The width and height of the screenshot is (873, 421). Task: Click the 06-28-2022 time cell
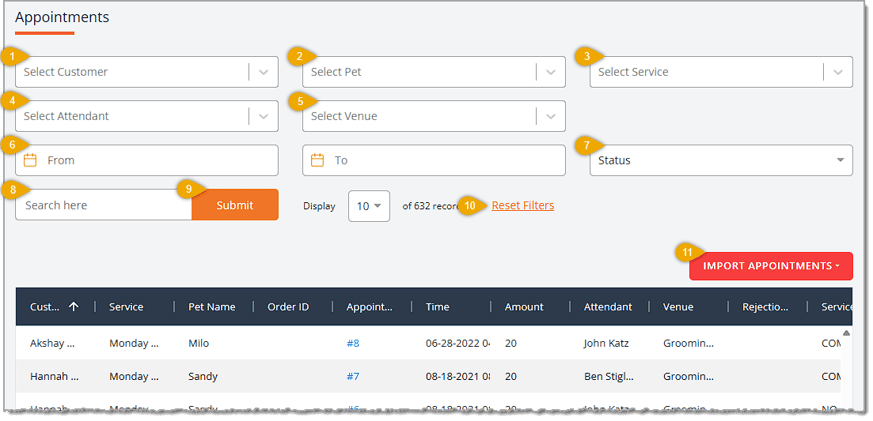click(458, 343)
